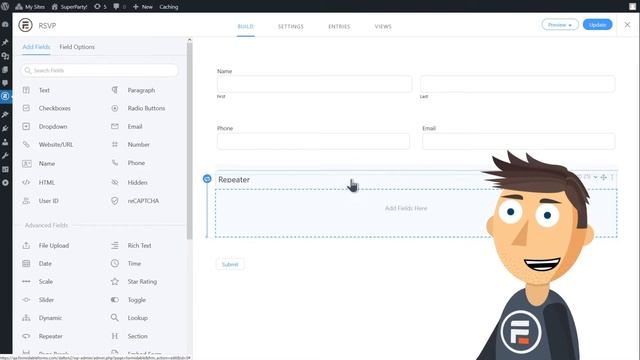Add an HTML field
The height and width of the screenshot is (360, 640).
46,182
